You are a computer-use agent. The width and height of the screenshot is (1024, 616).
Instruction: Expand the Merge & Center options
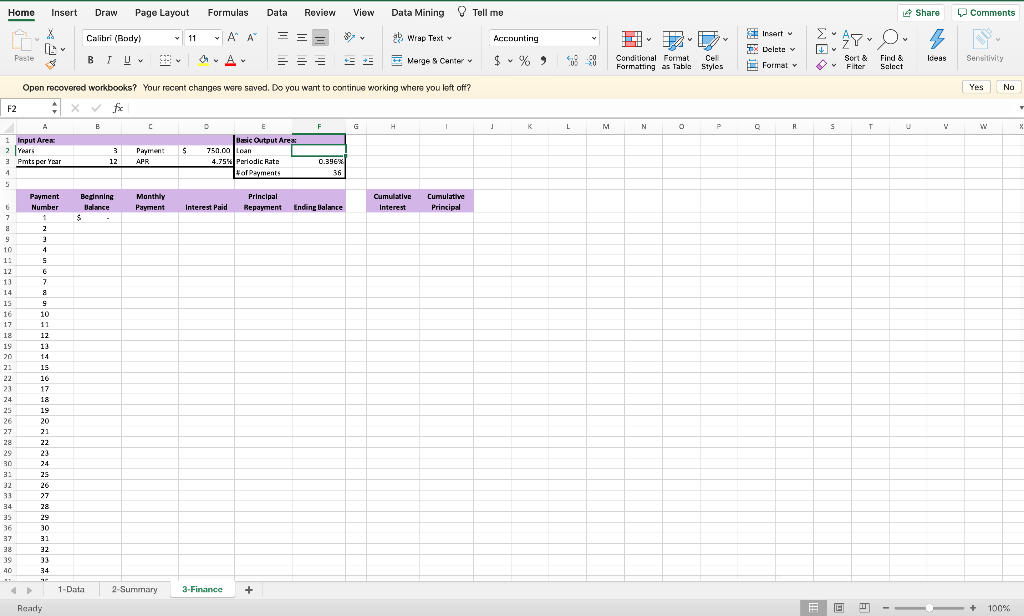[468, 60]
